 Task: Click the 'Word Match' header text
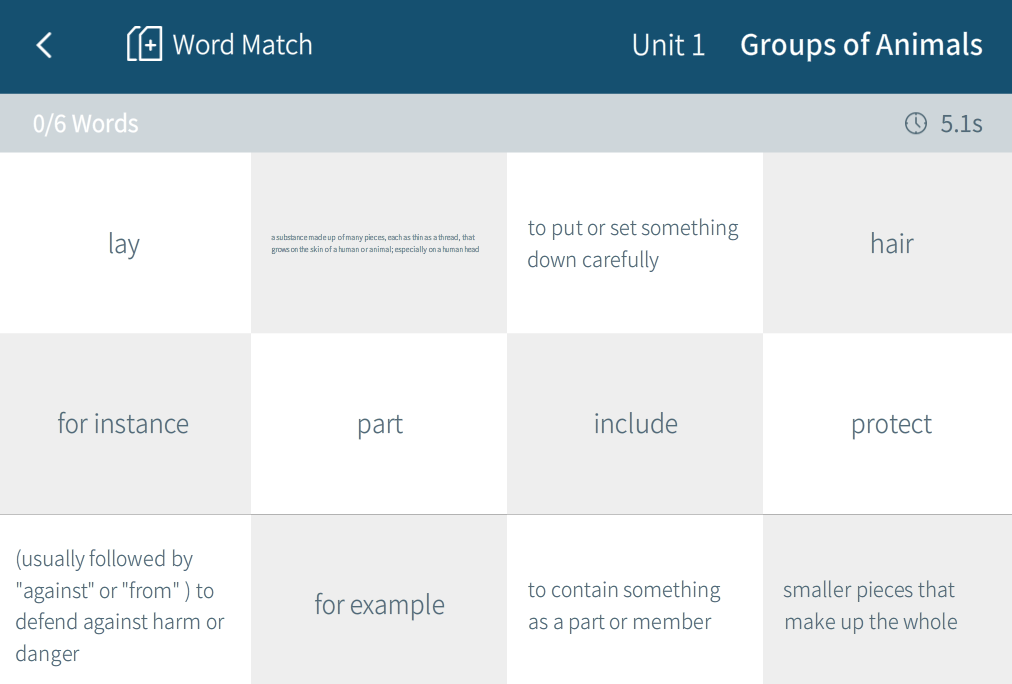click(242, 45)
